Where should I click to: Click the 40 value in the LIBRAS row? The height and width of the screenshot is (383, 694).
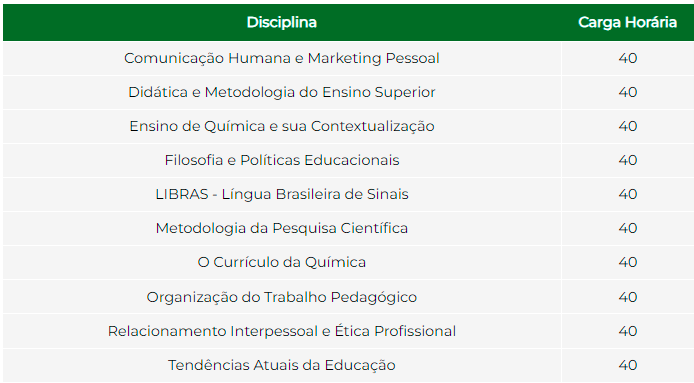pos(628,194)
